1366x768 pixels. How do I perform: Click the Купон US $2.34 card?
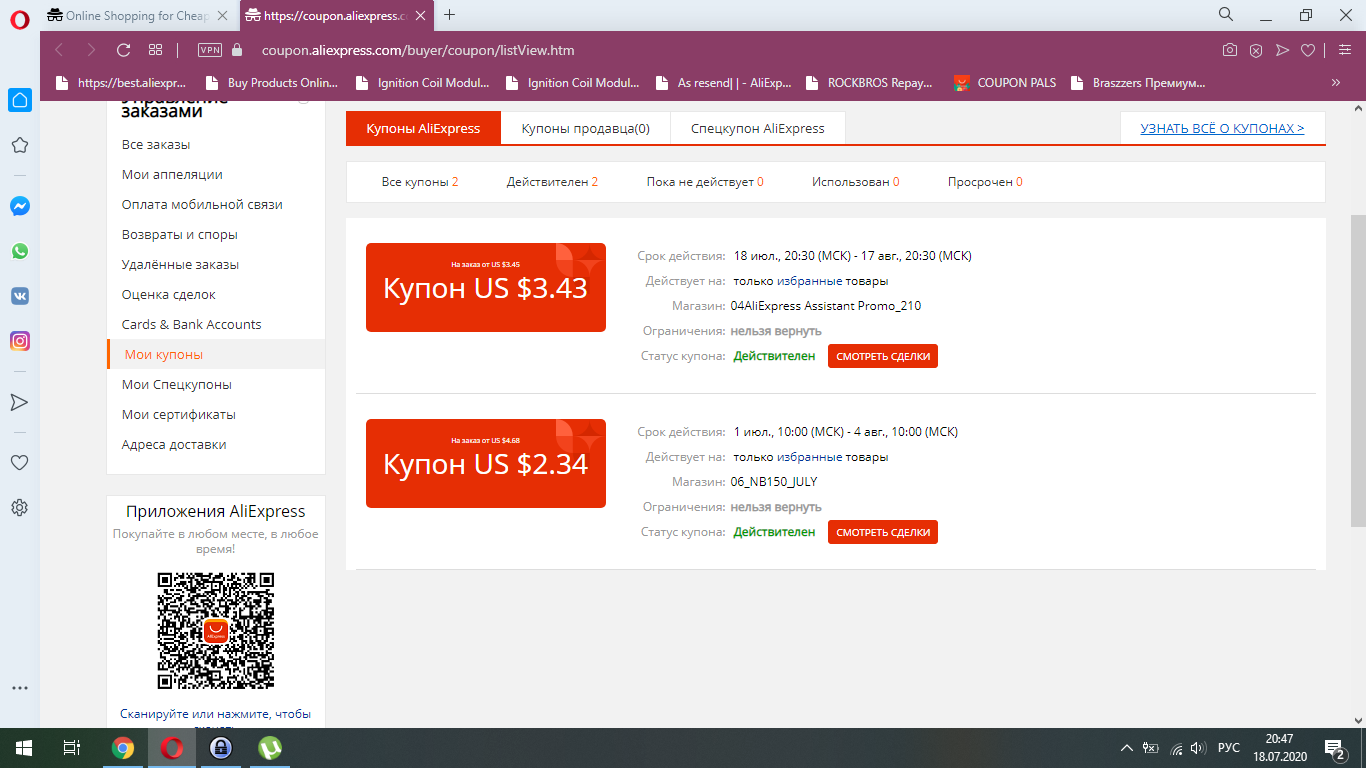coord(486,463)
